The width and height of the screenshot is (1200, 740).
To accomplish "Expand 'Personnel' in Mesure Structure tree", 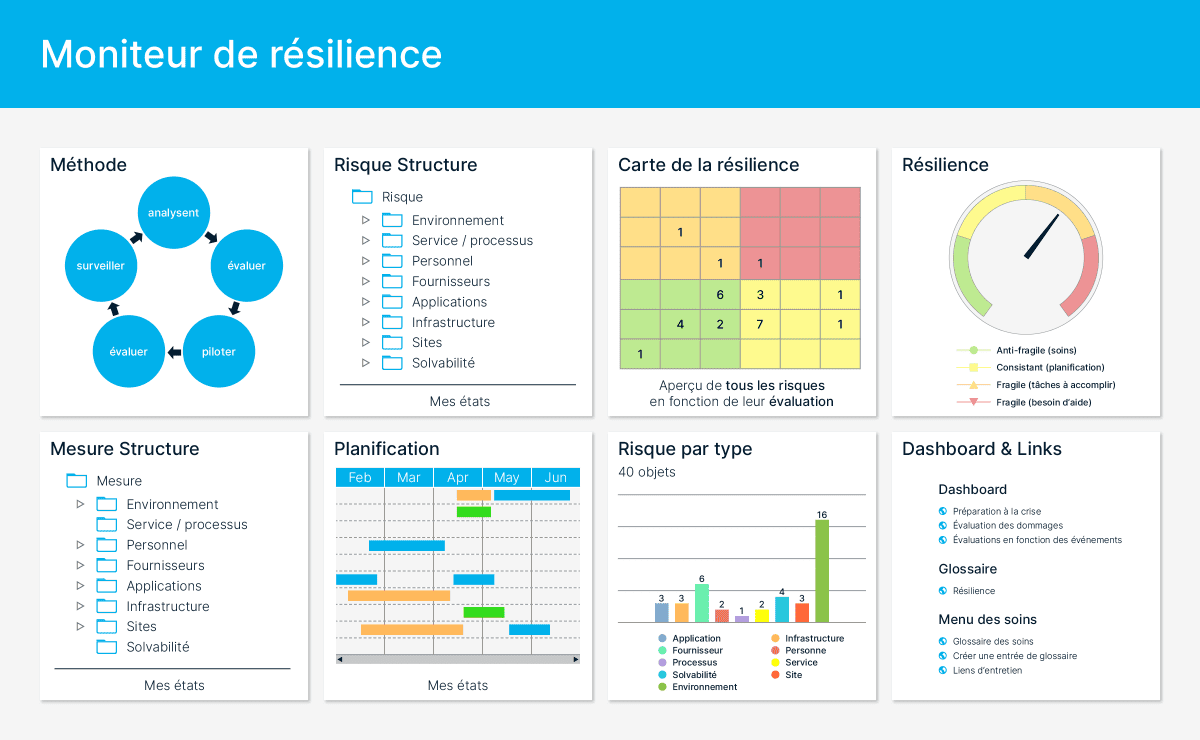I will 80,545.
